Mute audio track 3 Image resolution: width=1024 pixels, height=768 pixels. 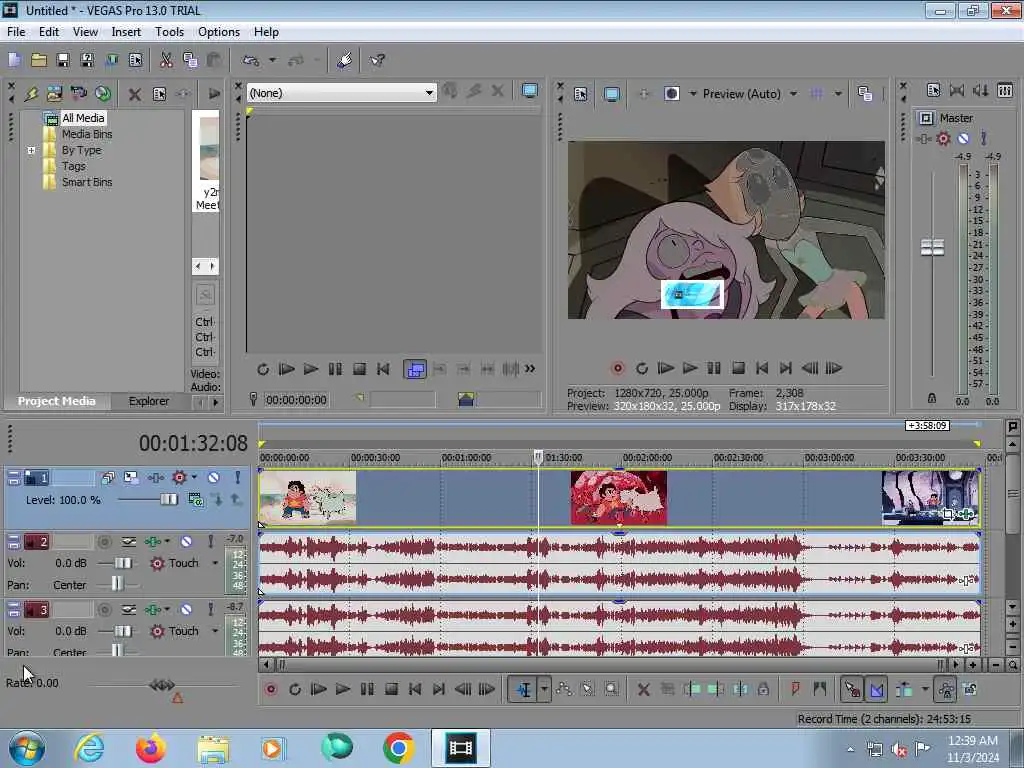(186, 609)
